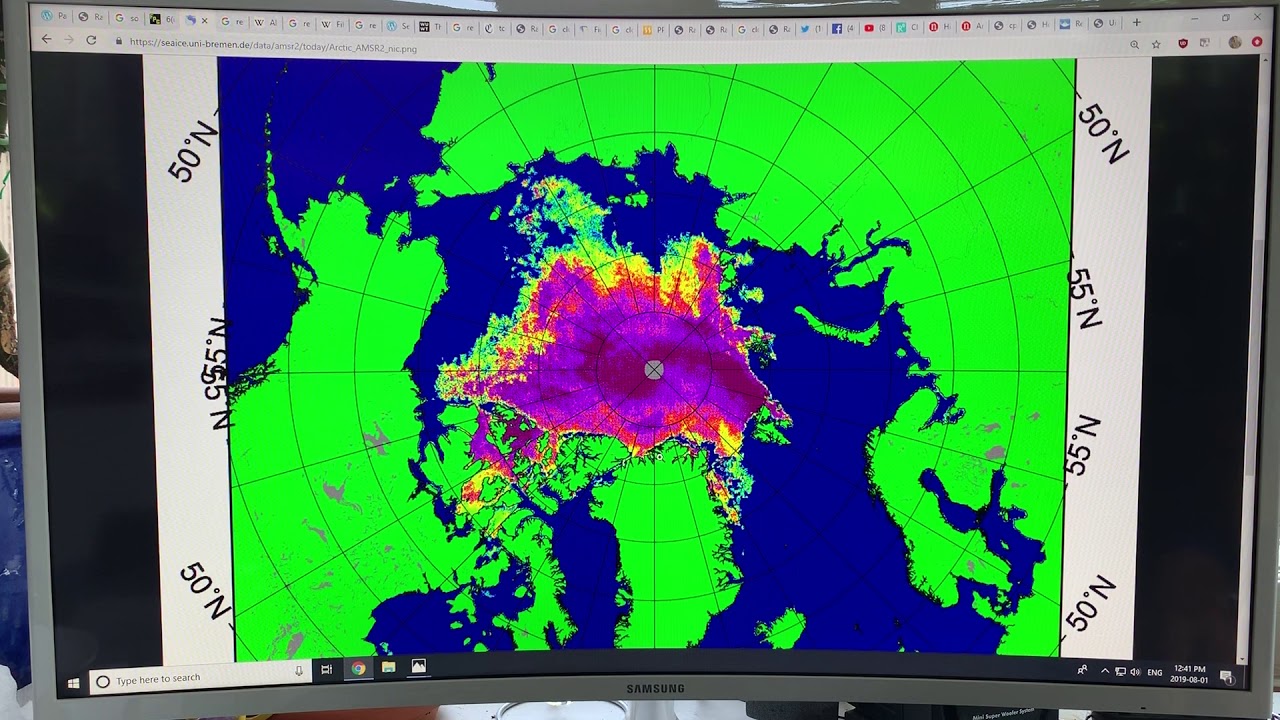Open a new browser tab

(1136, 22)
